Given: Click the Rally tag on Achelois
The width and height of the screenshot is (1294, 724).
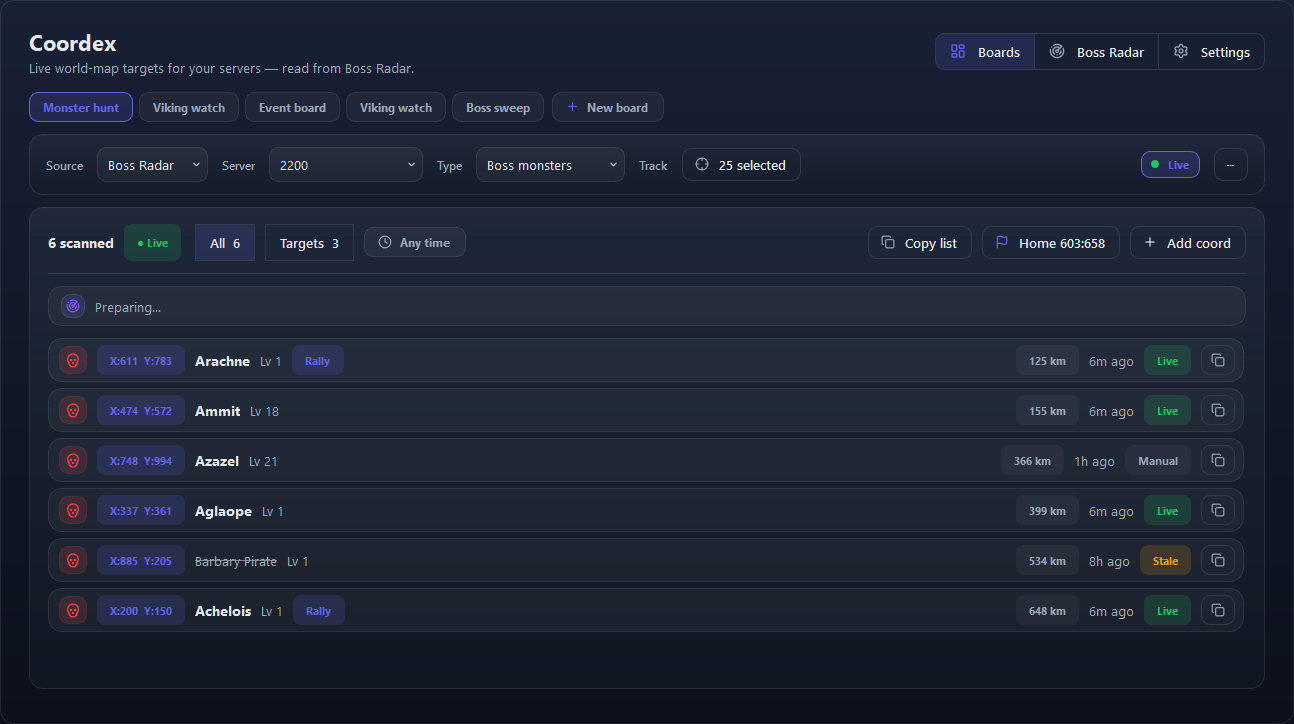Looking at the screenshot, I should coord(319,611).
